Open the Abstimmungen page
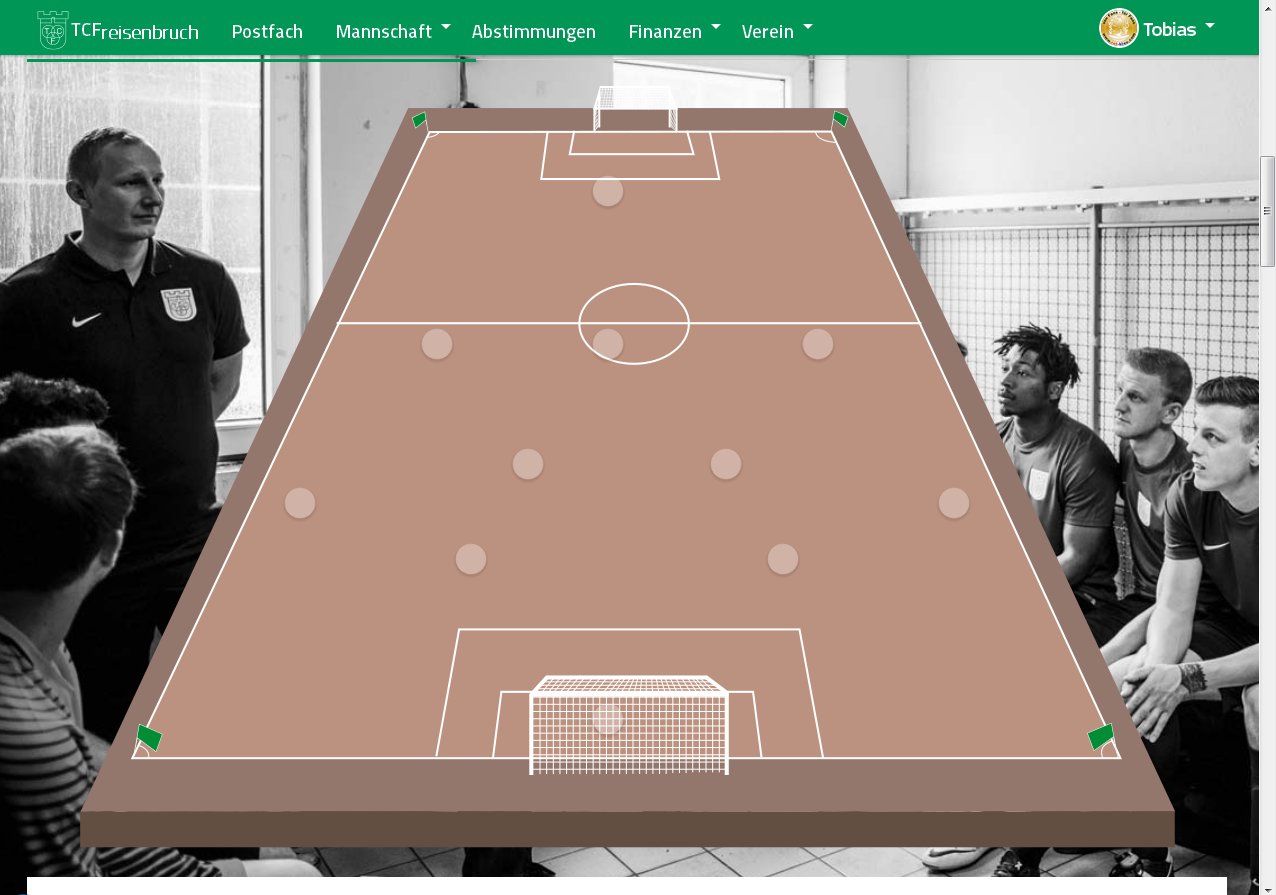The width and height of the screenshot is (1276, 895). pos(533,31)
